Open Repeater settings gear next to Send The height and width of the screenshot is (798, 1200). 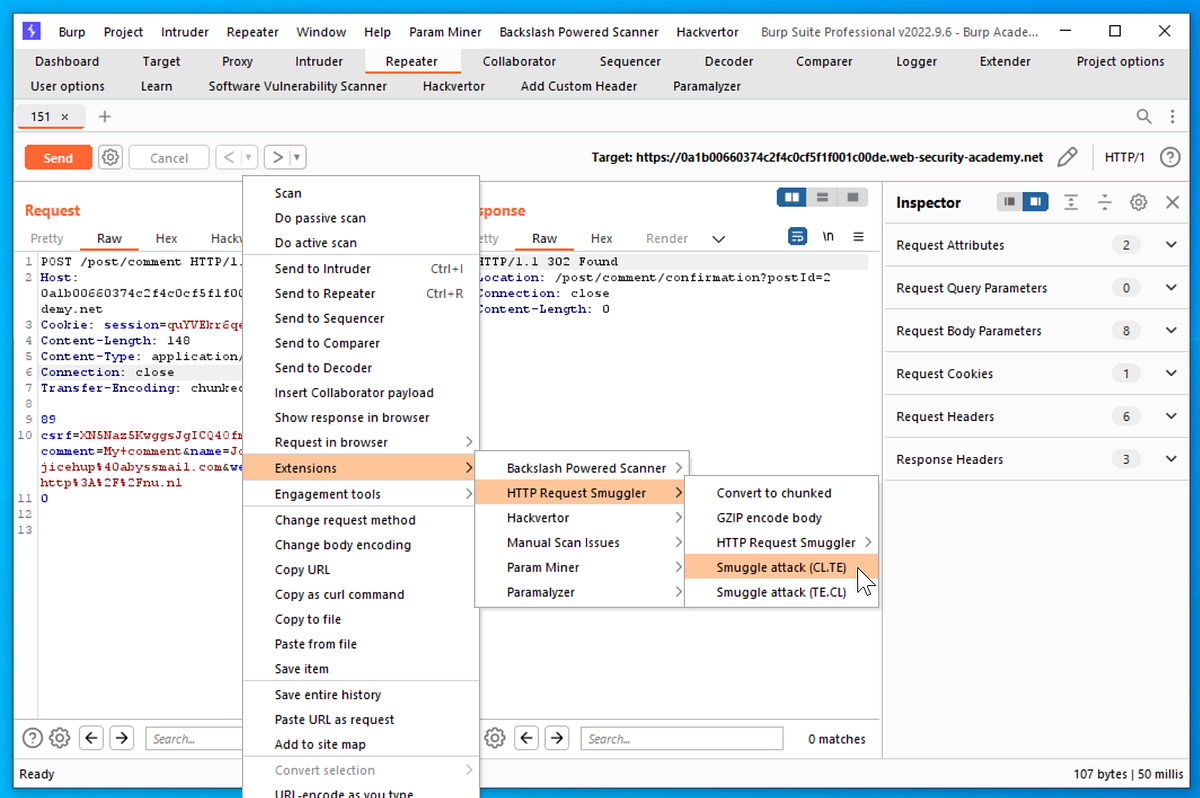(110, 157)
